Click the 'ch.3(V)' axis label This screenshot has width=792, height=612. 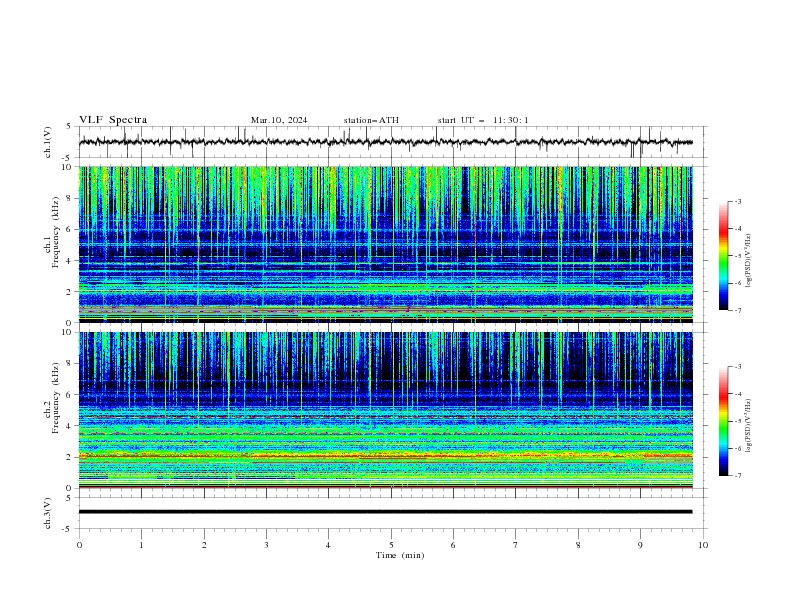[x=48, y=513]
